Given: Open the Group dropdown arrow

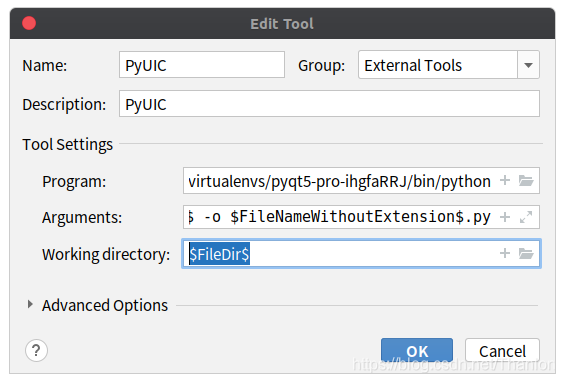Looking at the screenshot, I should coord(528,65).
